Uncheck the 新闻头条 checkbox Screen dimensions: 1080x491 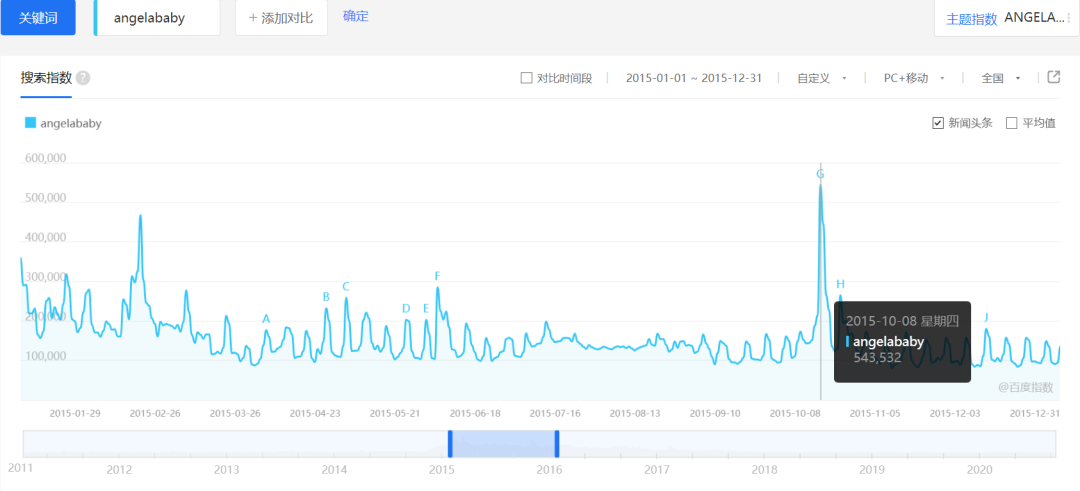938,123
